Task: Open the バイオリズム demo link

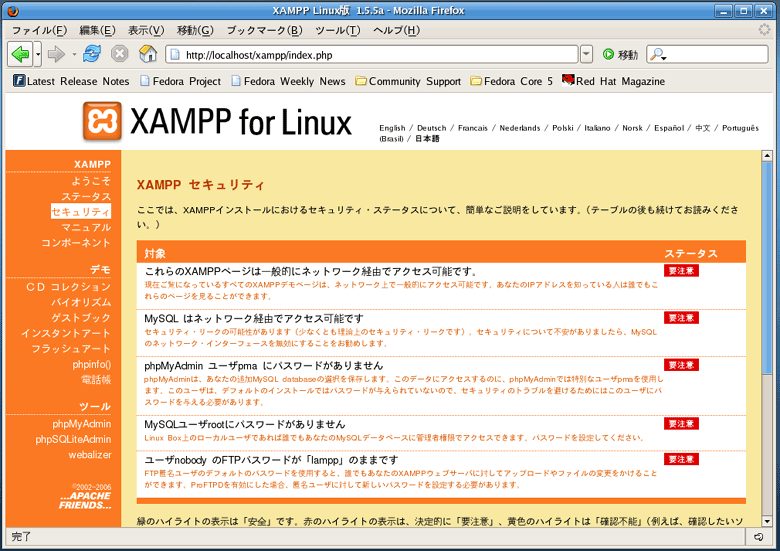Action: (x=81, y=302)
